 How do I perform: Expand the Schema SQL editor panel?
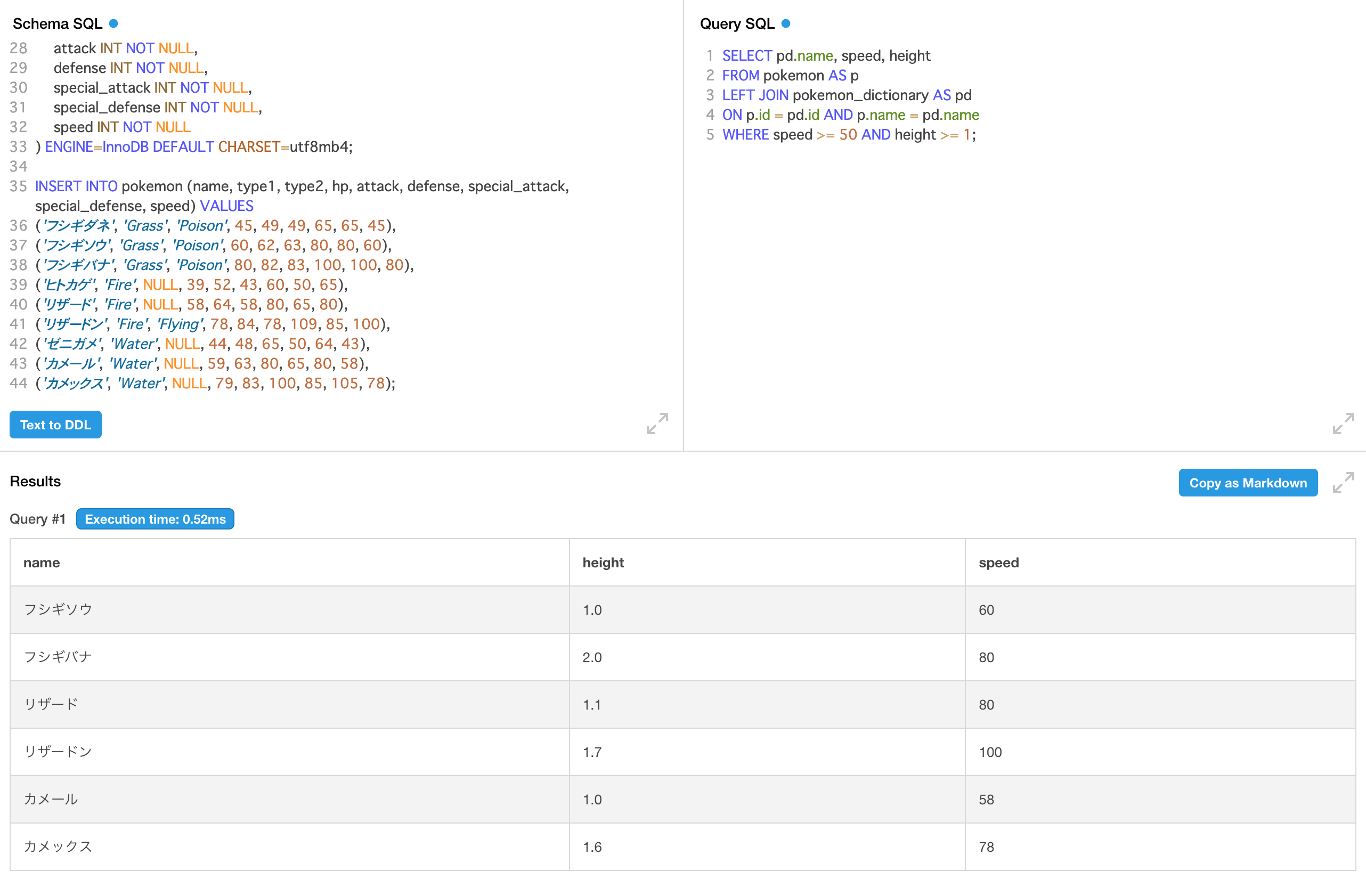657,423
